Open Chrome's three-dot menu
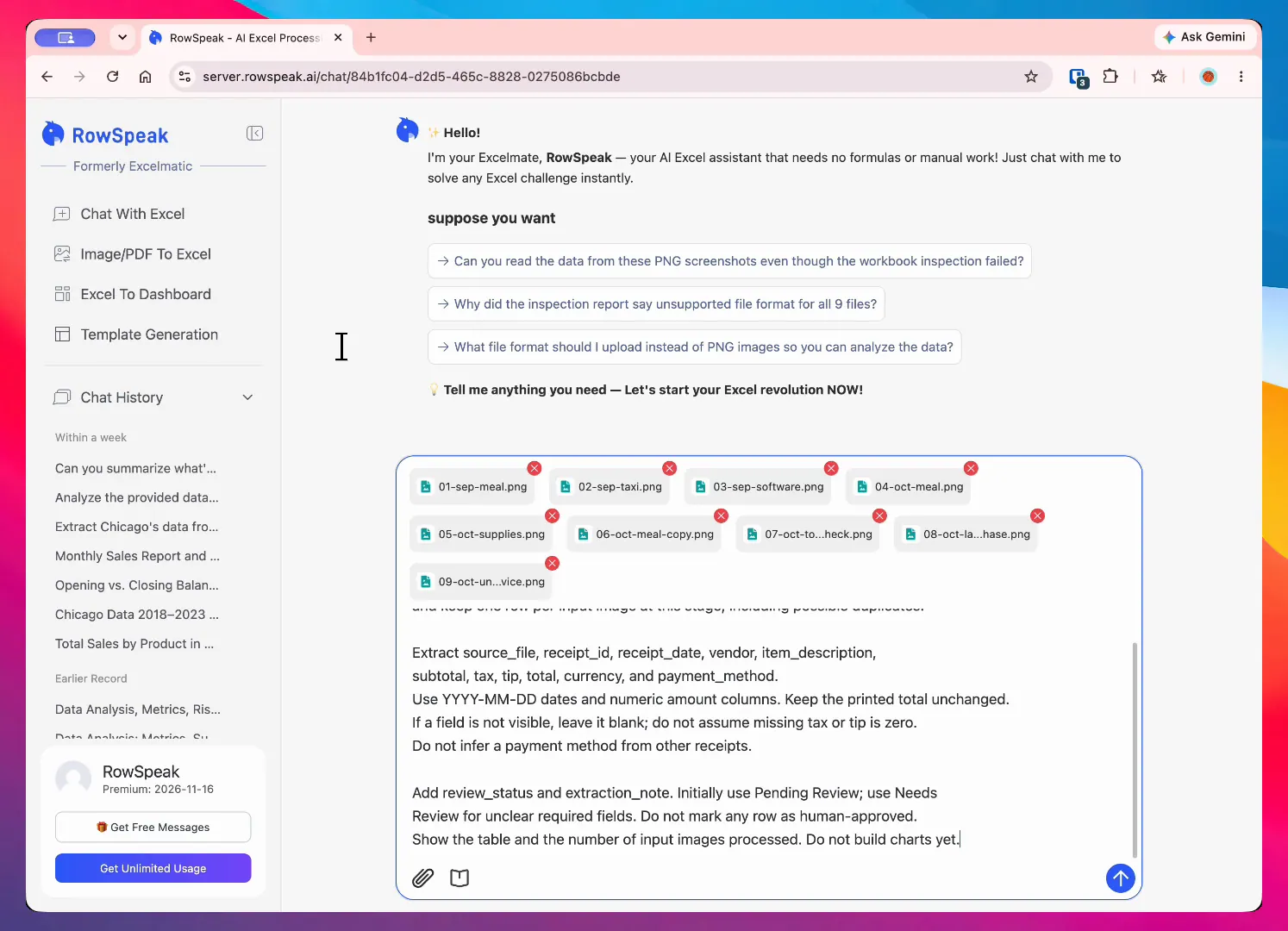This screenshot has height=931, width=1288. pyautogui.click(x=1241, y=77)
